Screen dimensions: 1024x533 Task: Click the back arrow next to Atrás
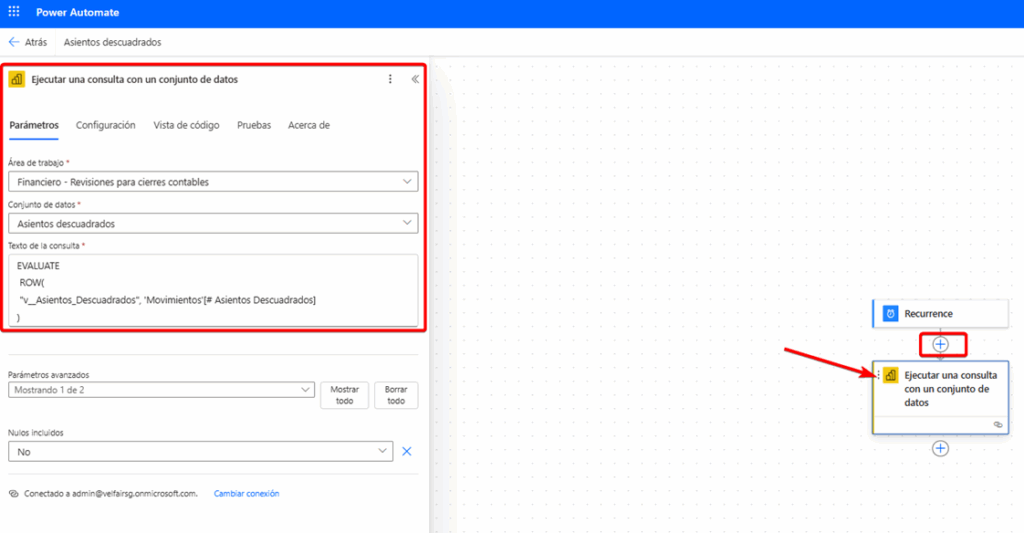[14, 42]
